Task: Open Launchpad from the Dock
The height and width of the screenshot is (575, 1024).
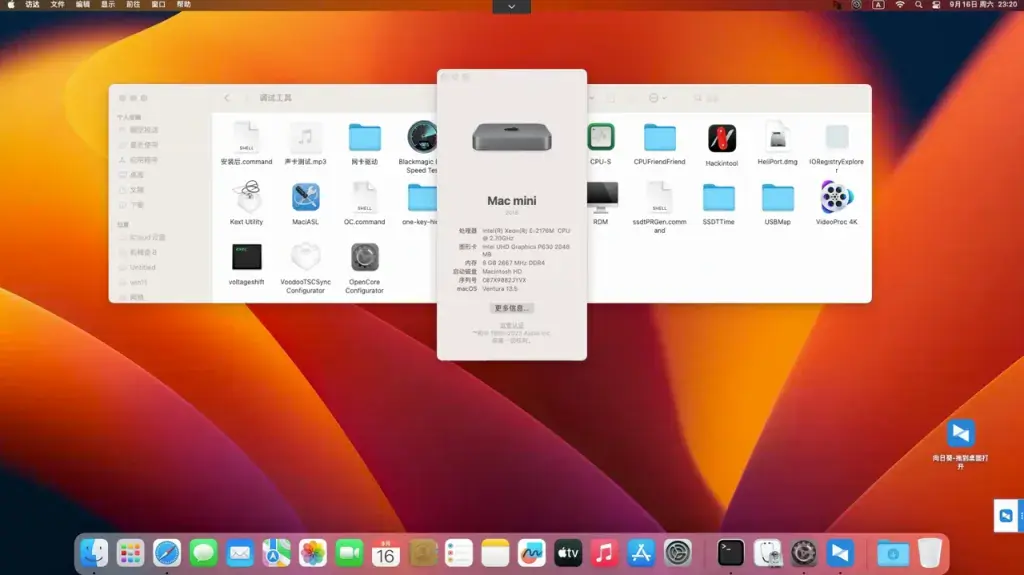Action: tap(131, 553)
